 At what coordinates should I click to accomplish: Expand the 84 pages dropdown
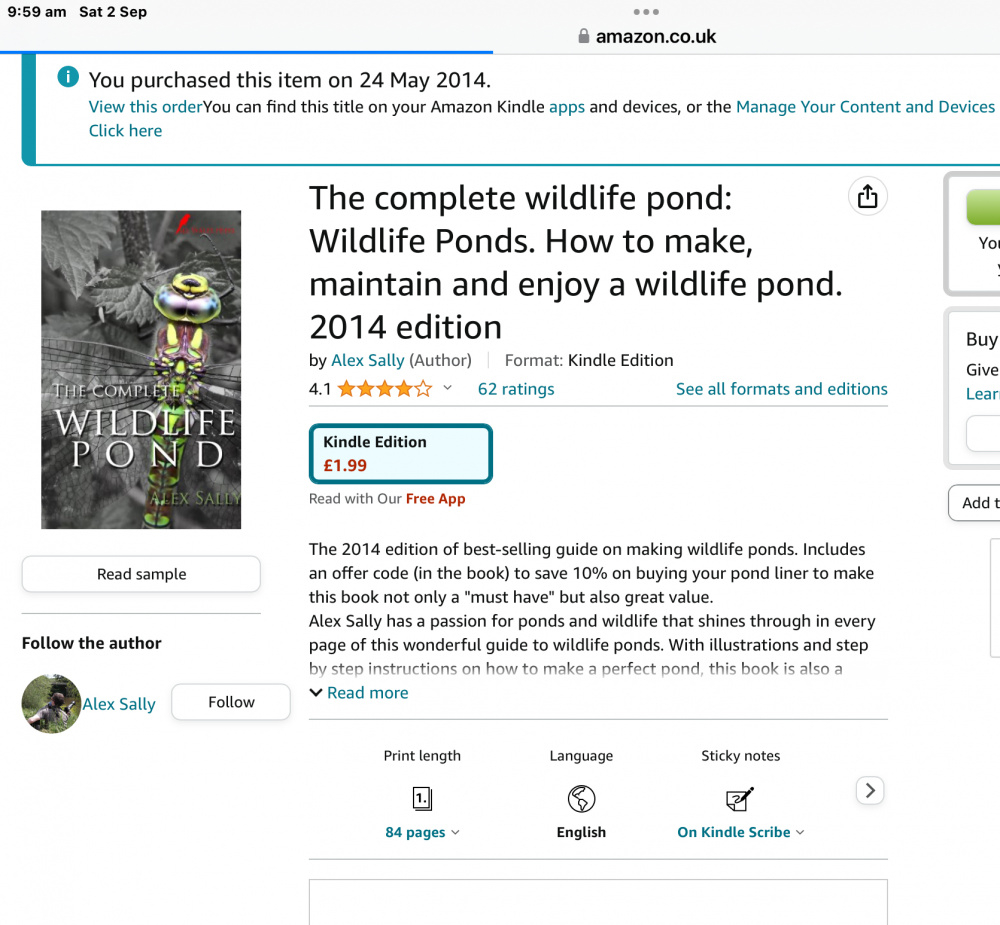(x=422, y=832)
